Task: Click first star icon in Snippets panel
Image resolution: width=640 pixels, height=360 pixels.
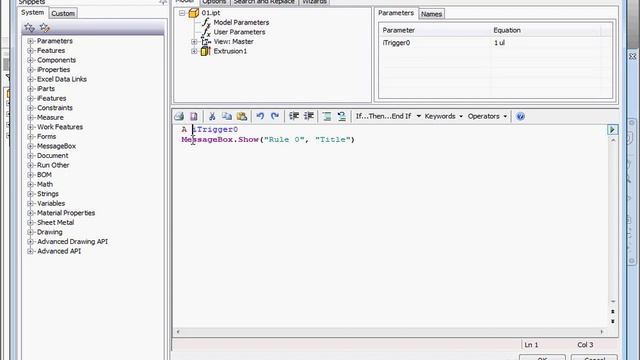Action: coord(29,28)
